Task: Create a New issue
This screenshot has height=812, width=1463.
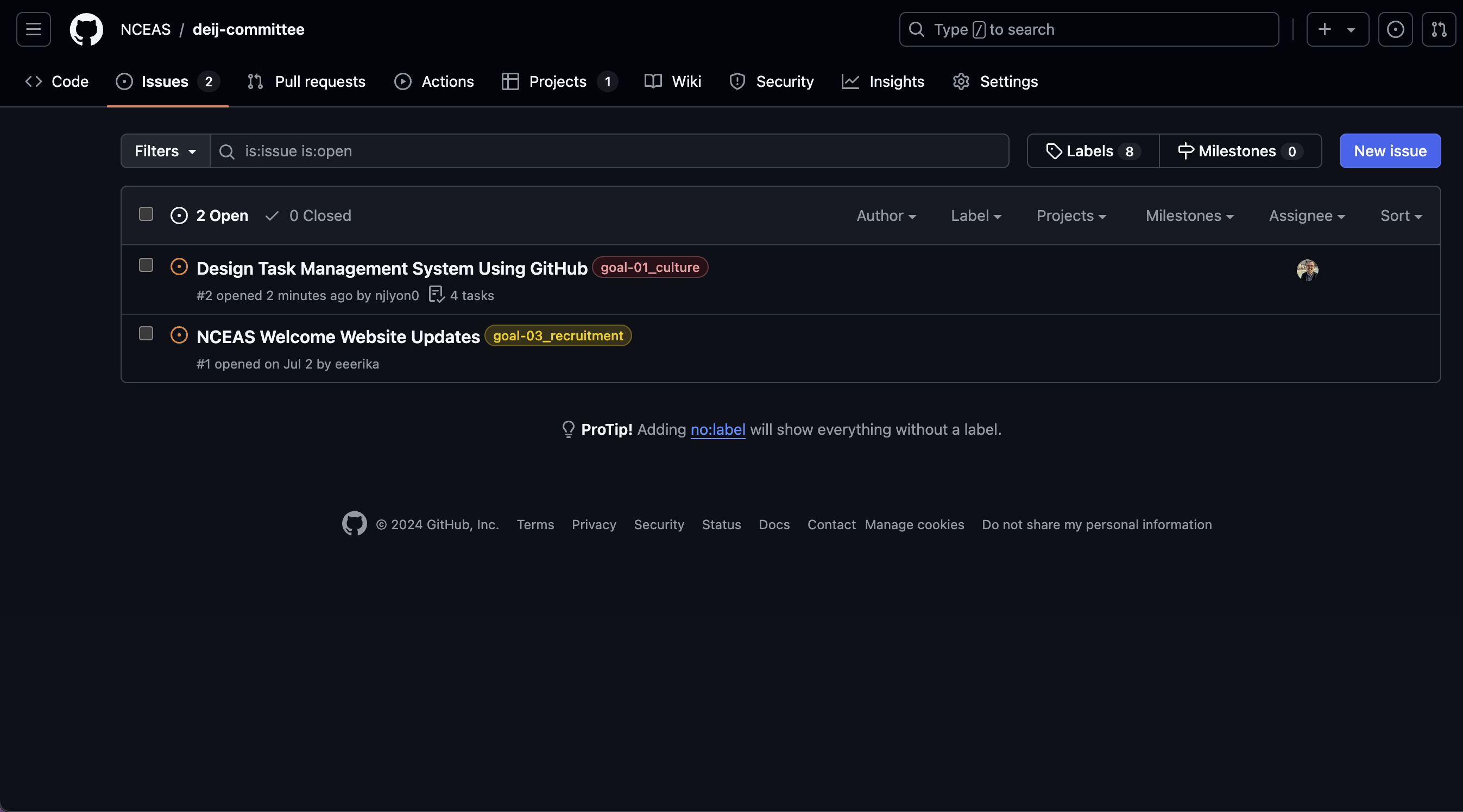Action: 1390,151
